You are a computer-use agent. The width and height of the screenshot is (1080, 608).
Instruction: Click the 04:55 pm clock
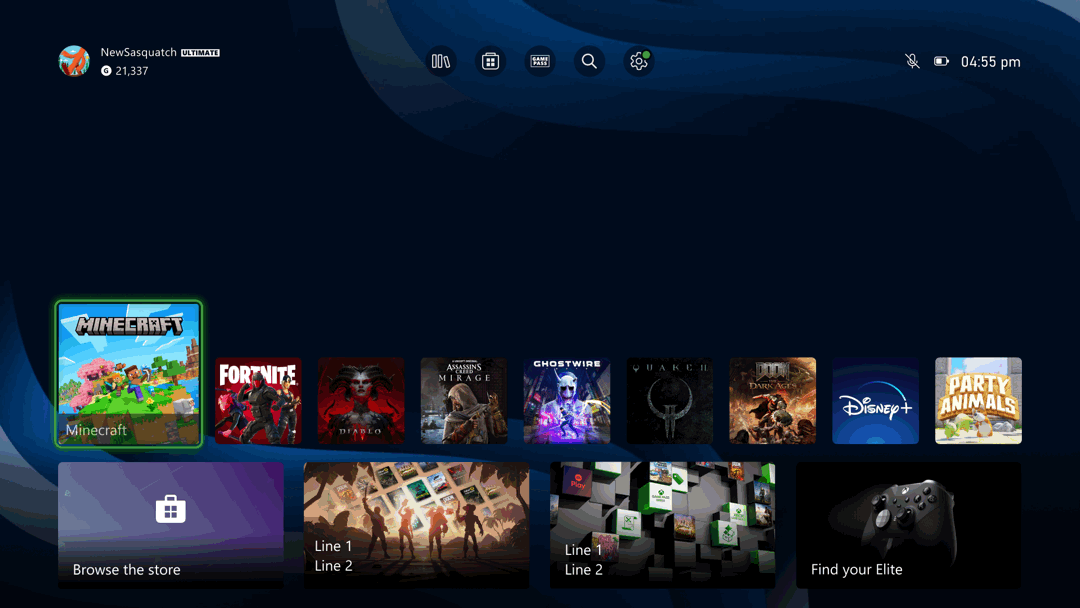point(990,62)
